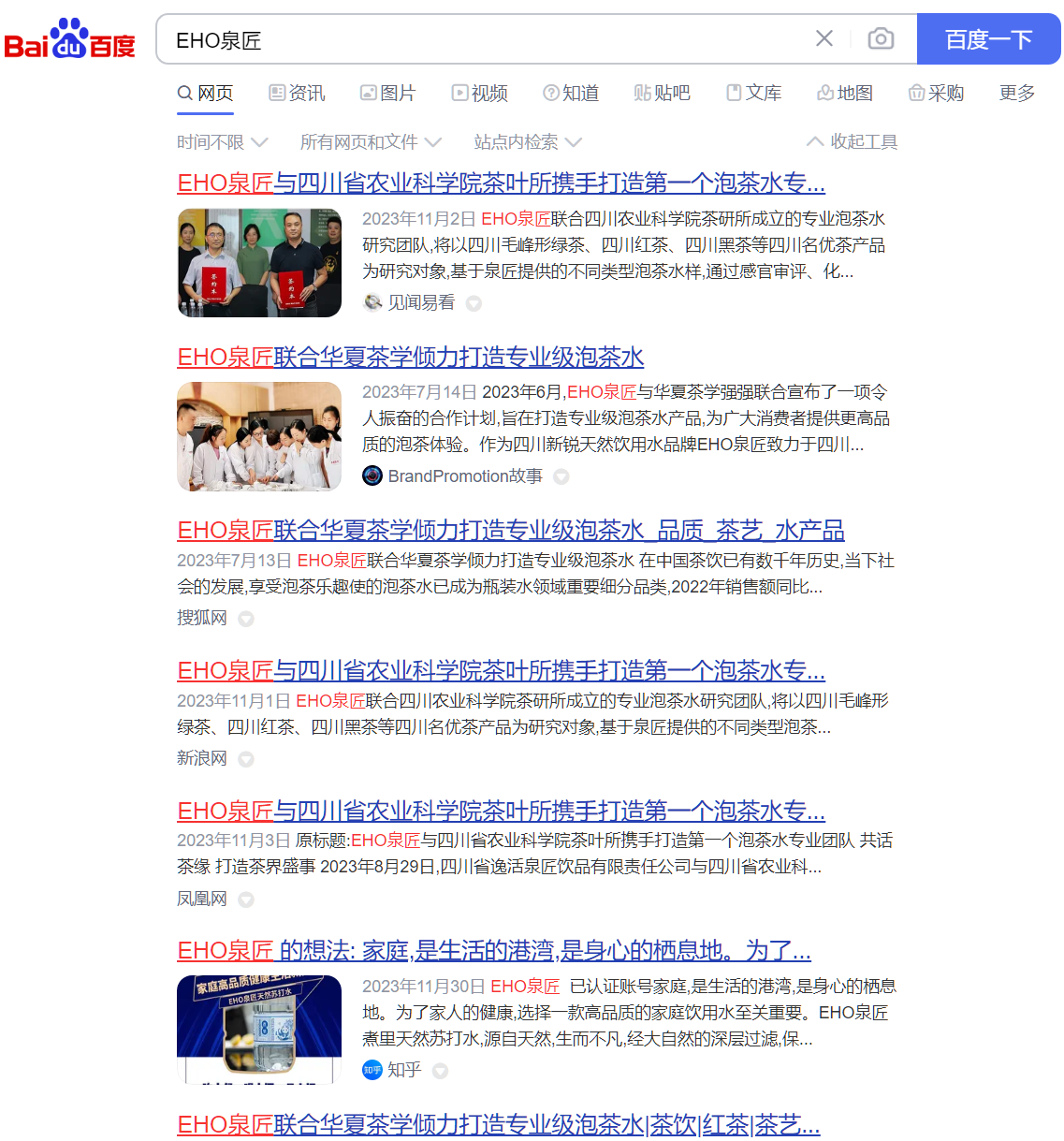Expand the 时间不限 time filter
Screen dimensions: 1064x1141
pyautogui.click(x=222, y=142)
